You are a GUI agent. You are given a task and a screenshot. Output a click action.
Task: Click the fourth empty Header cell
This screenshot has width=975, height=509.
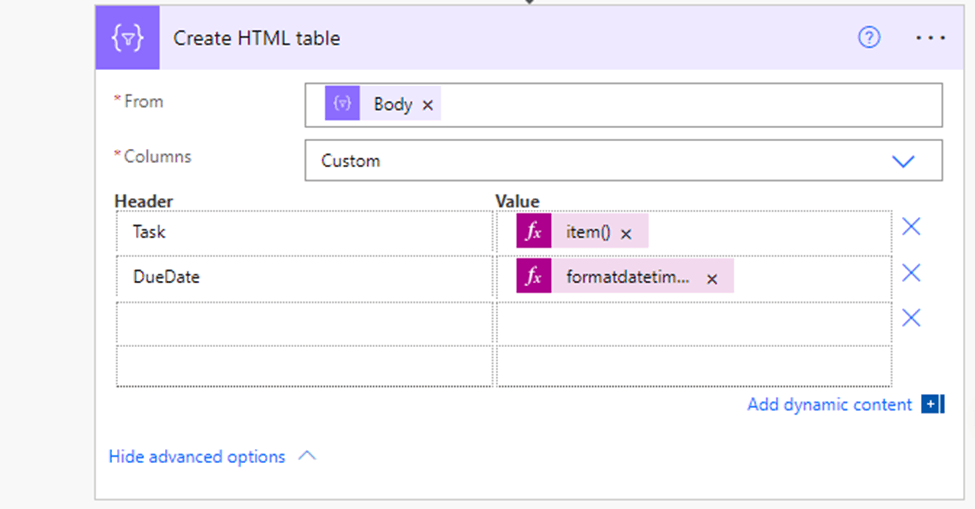pos(305,366)
